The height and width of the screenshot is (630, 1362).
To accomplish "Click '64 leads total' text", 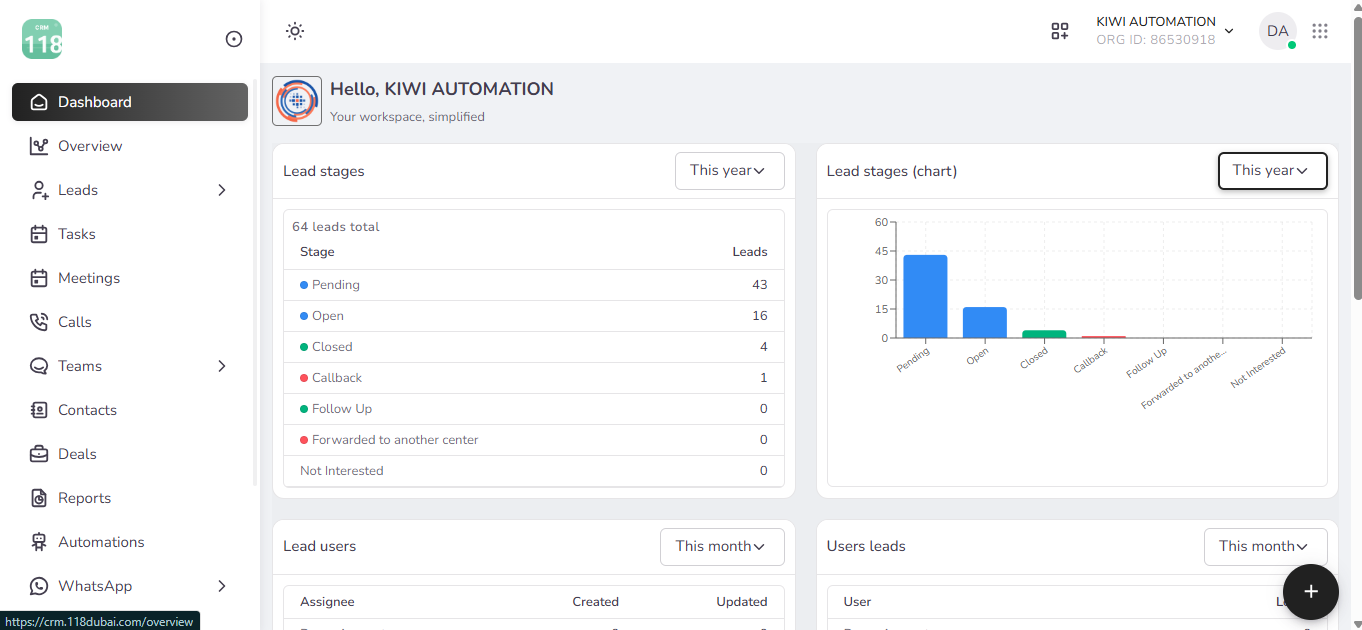I will pos(336,227).
